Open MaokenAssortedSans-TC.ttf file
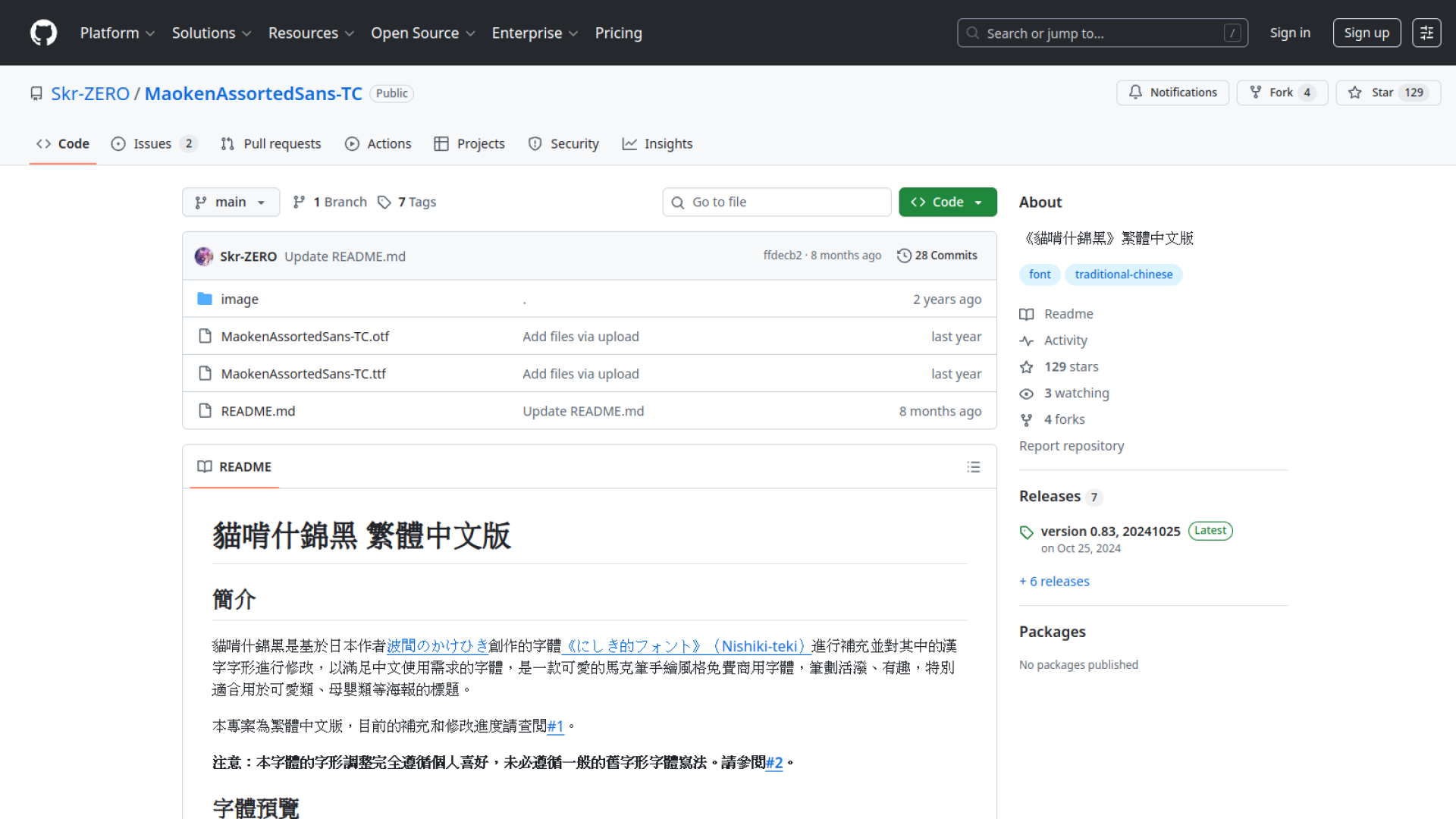The width and height of the screenshot is (1456, 819). point(303,373)
